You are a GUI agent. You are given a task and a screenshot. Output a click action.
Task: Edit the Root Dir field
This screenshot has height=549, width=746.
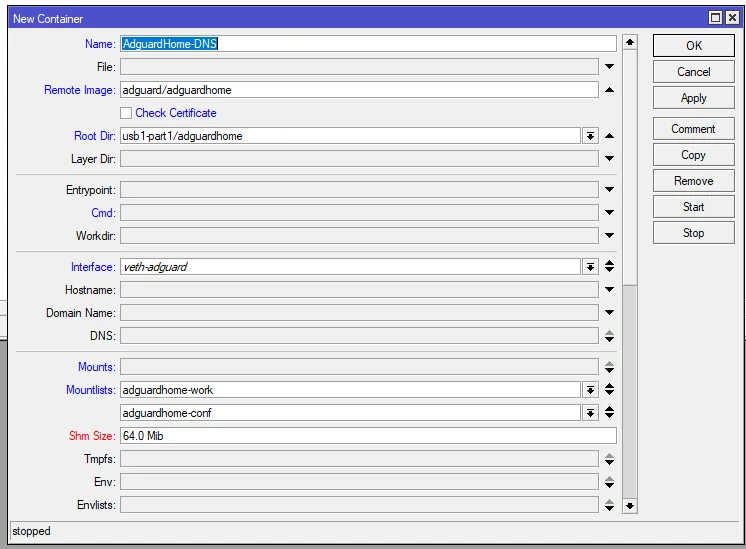[350, 136]
